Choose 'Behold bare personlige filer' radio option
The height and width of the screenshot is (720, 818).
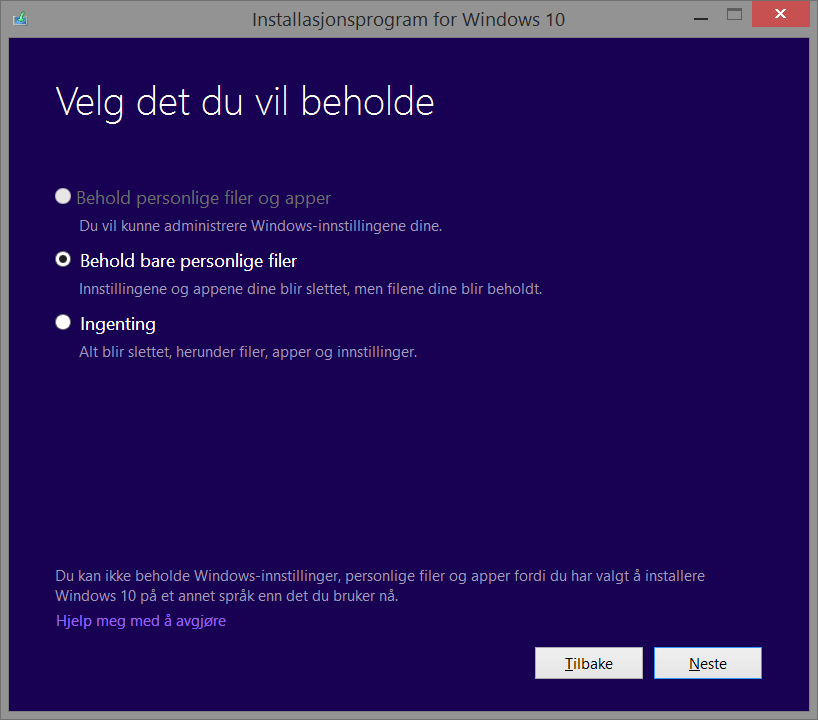coord(63,259)
